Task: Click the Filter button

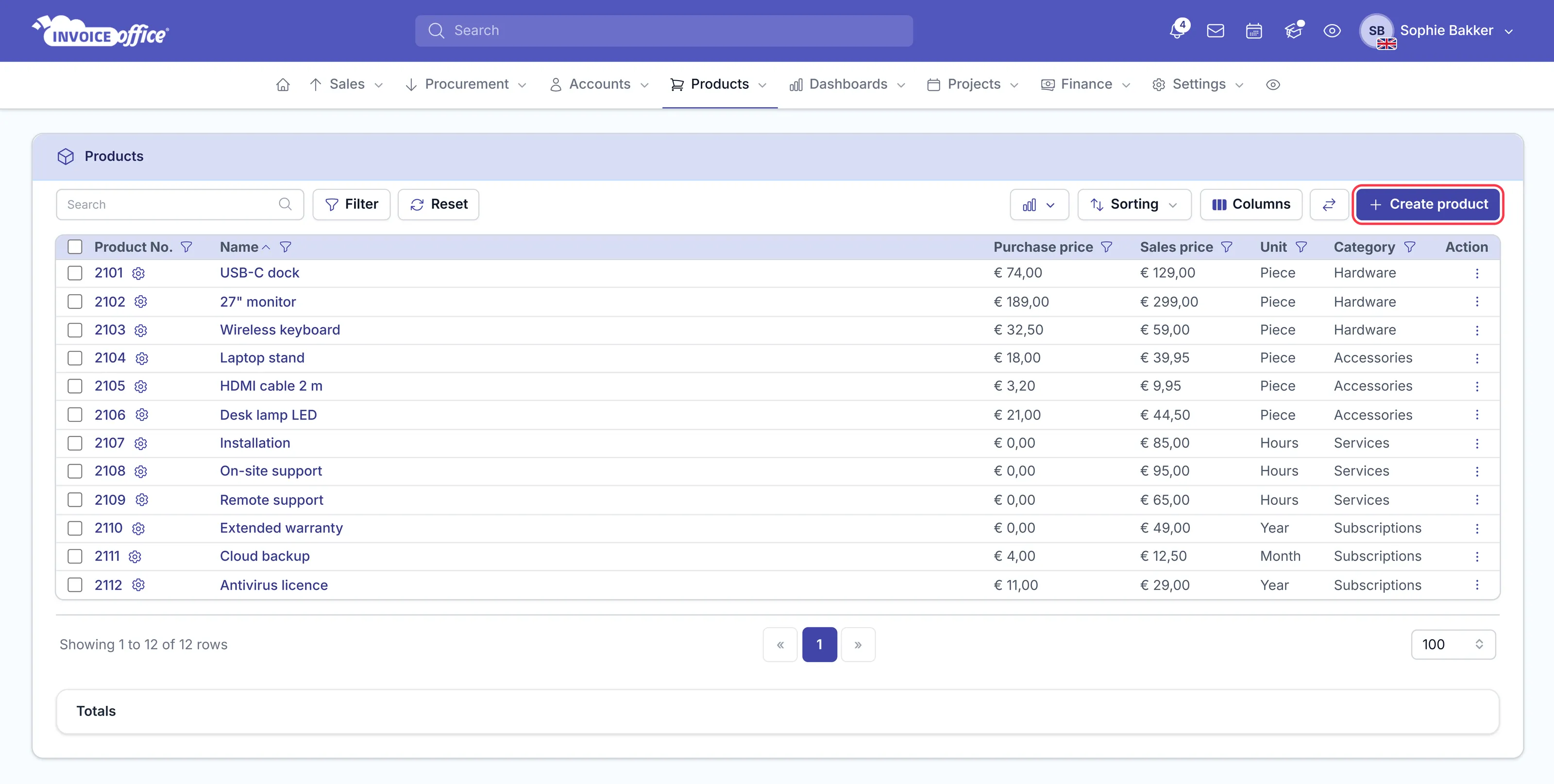Action: pos(352,204)
